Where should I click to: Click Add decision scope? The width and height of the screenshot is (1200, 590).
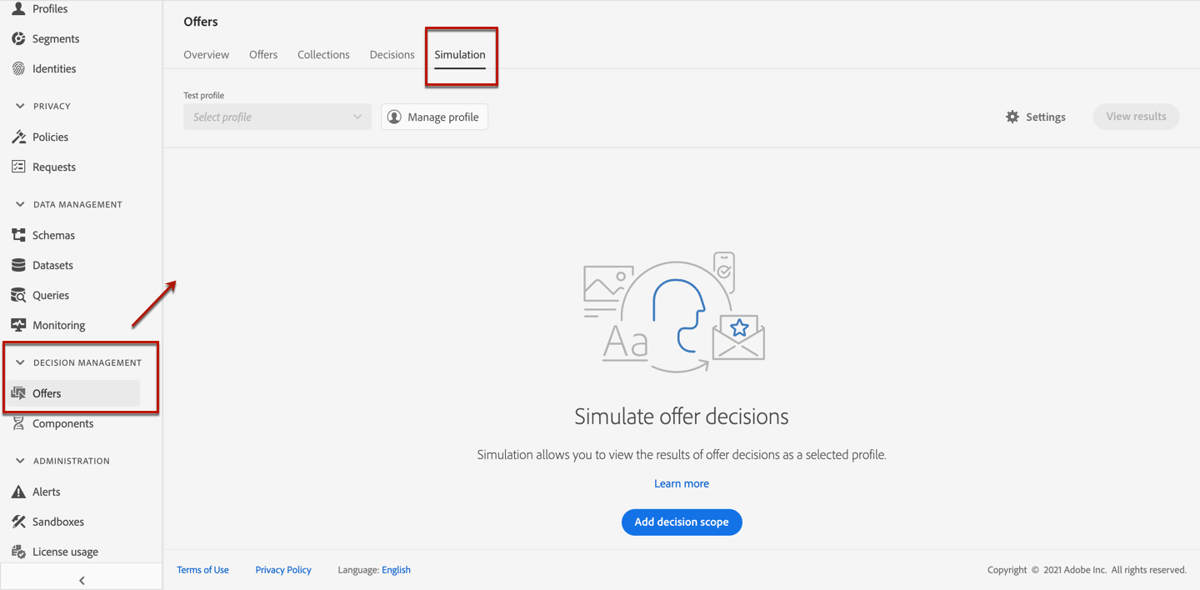click(681, 521)
